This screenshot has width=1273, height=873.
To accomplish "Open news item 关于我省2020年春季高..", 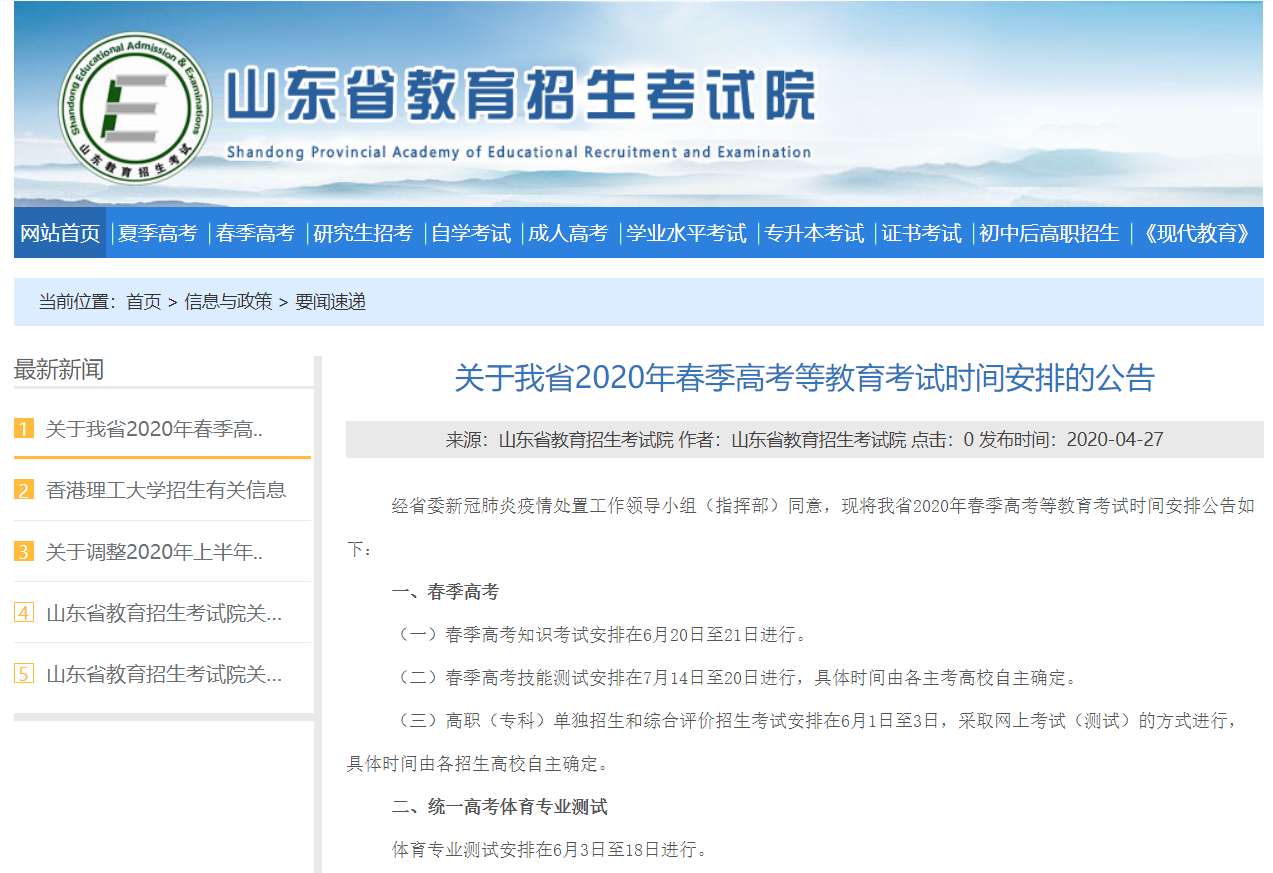I will coord(155,429).
